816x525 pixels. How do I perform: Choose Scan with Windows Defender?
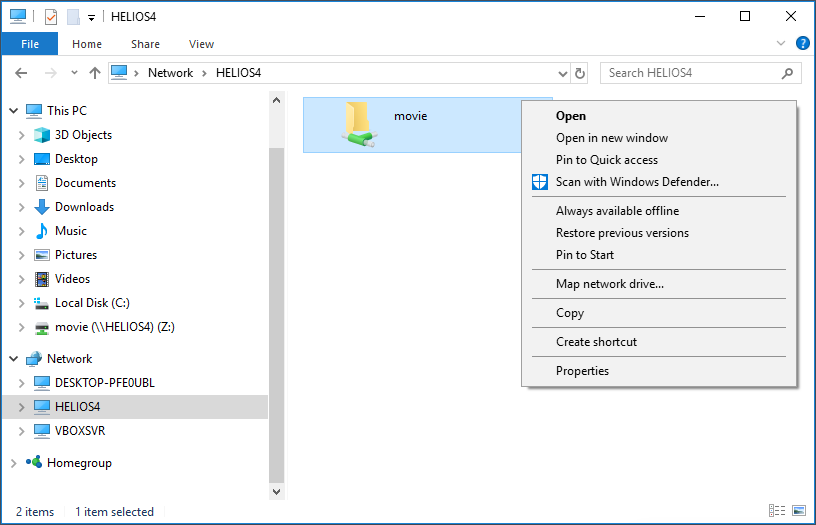pyautogui.click(x=637, y=182)
